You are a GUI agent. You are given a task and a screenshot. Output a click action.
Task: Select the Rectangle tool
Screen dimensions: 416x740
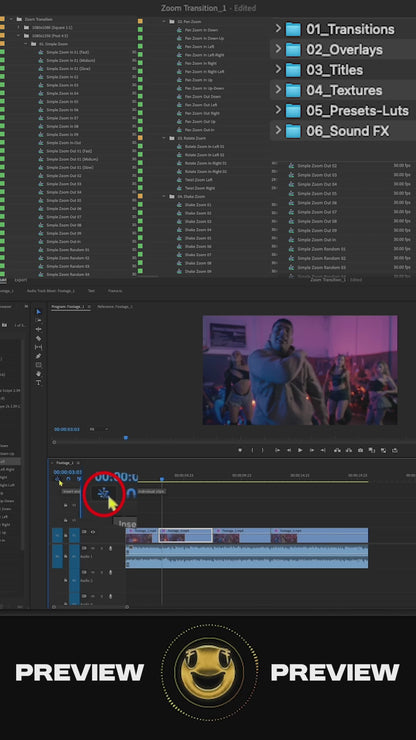tap(39, 365)
